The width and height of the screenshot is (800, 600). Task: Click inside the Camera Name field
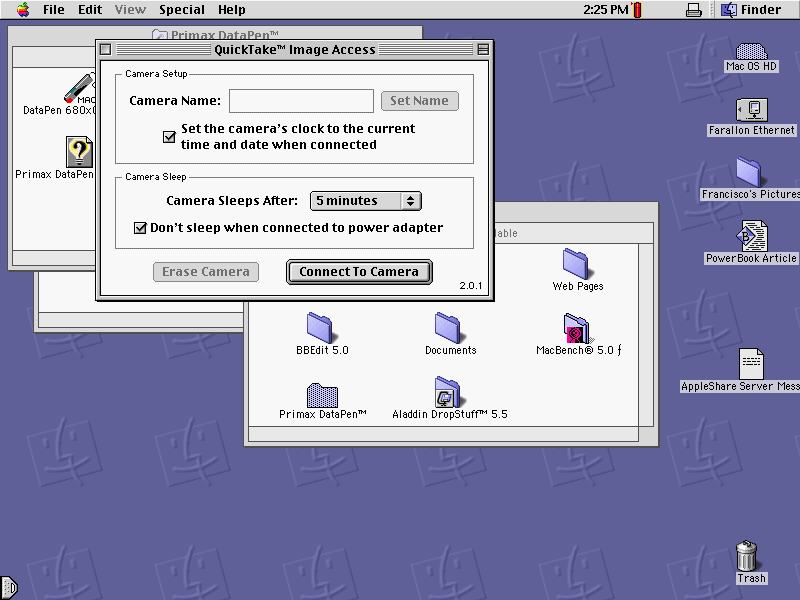301,100
